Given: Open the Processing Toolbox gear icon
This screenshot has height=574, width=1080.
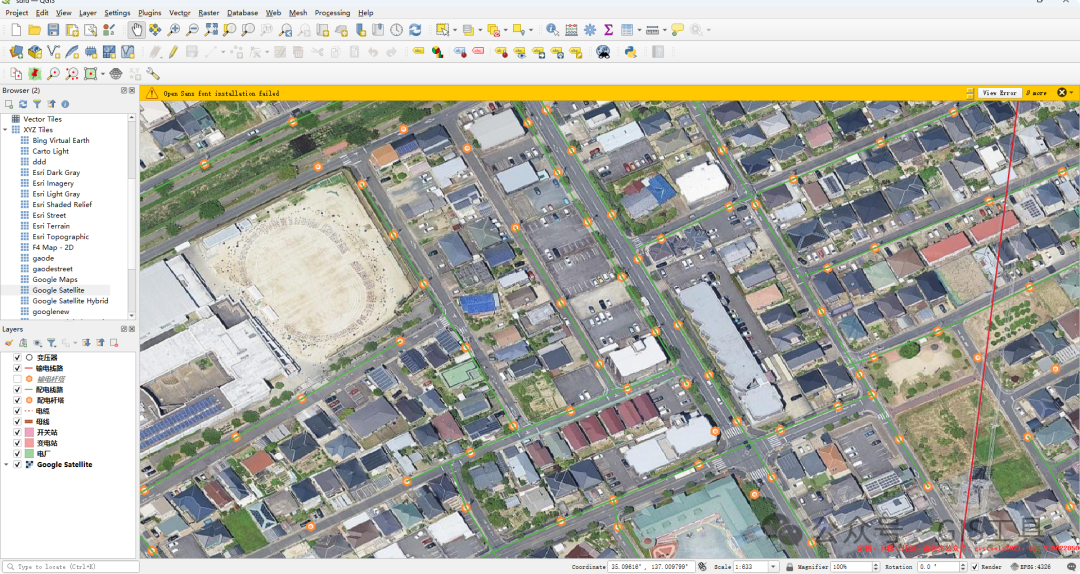Looking at the screenshot, I should pos(590,30).
